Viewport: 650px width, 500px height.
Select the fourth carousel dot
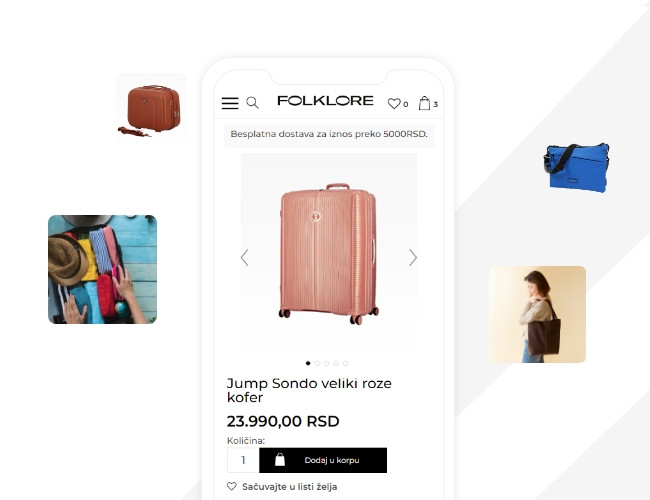tap(336, 363)
